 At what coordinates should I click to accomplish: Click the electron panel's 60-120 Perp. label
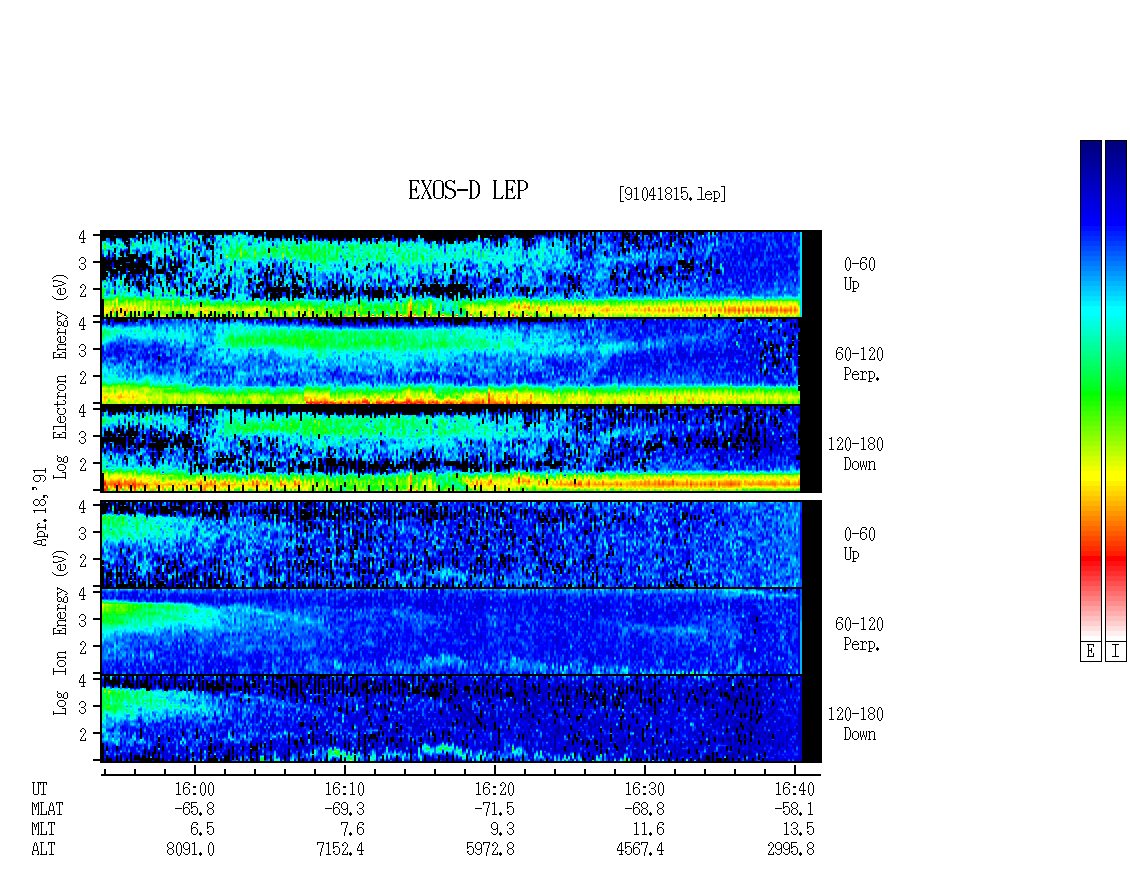[859, 364]
